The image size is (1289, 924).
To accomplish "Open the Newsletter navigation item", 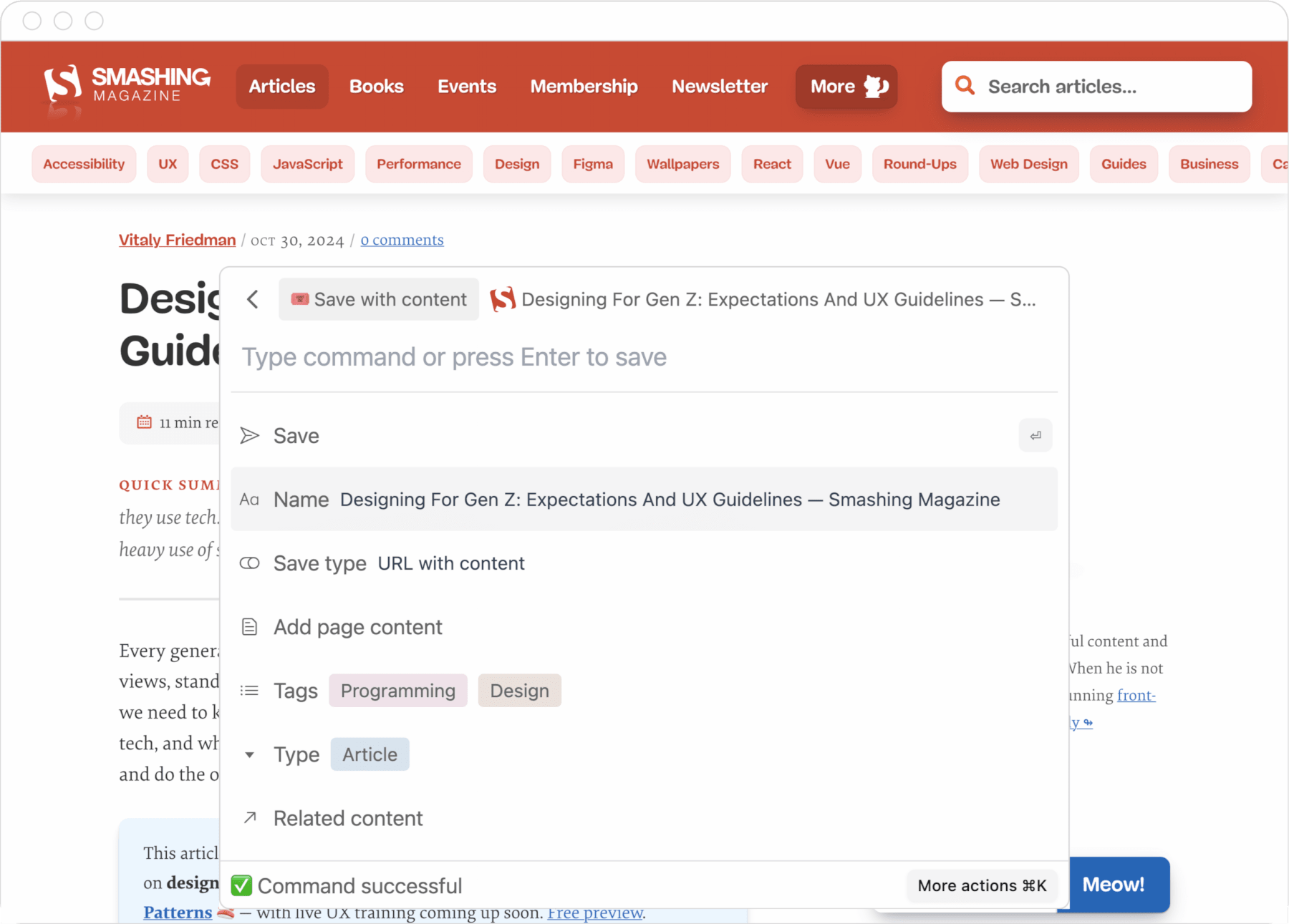I will [720, 87].
